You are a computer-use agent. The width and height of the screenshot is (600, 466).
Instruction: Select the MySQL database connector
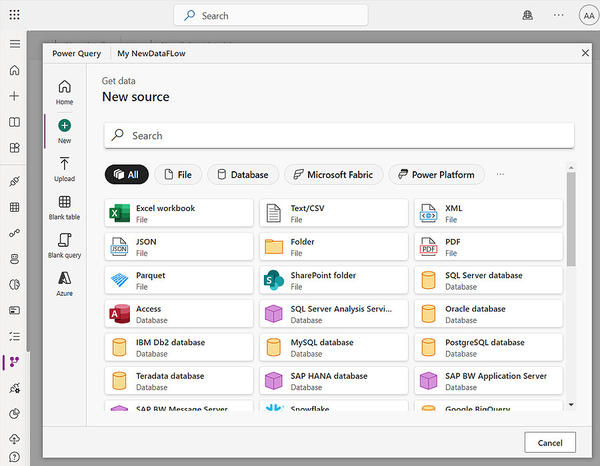click(x=334, y=347)
